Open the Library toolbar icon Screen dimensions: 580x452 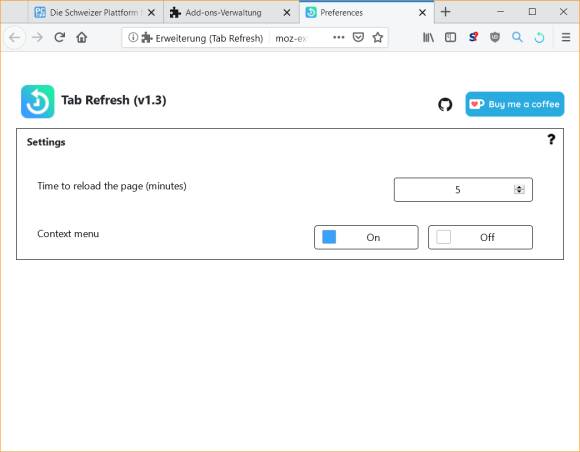428,37
